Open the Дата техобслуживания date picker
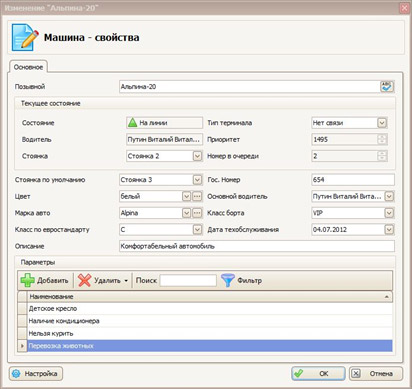 coord(389,230)
